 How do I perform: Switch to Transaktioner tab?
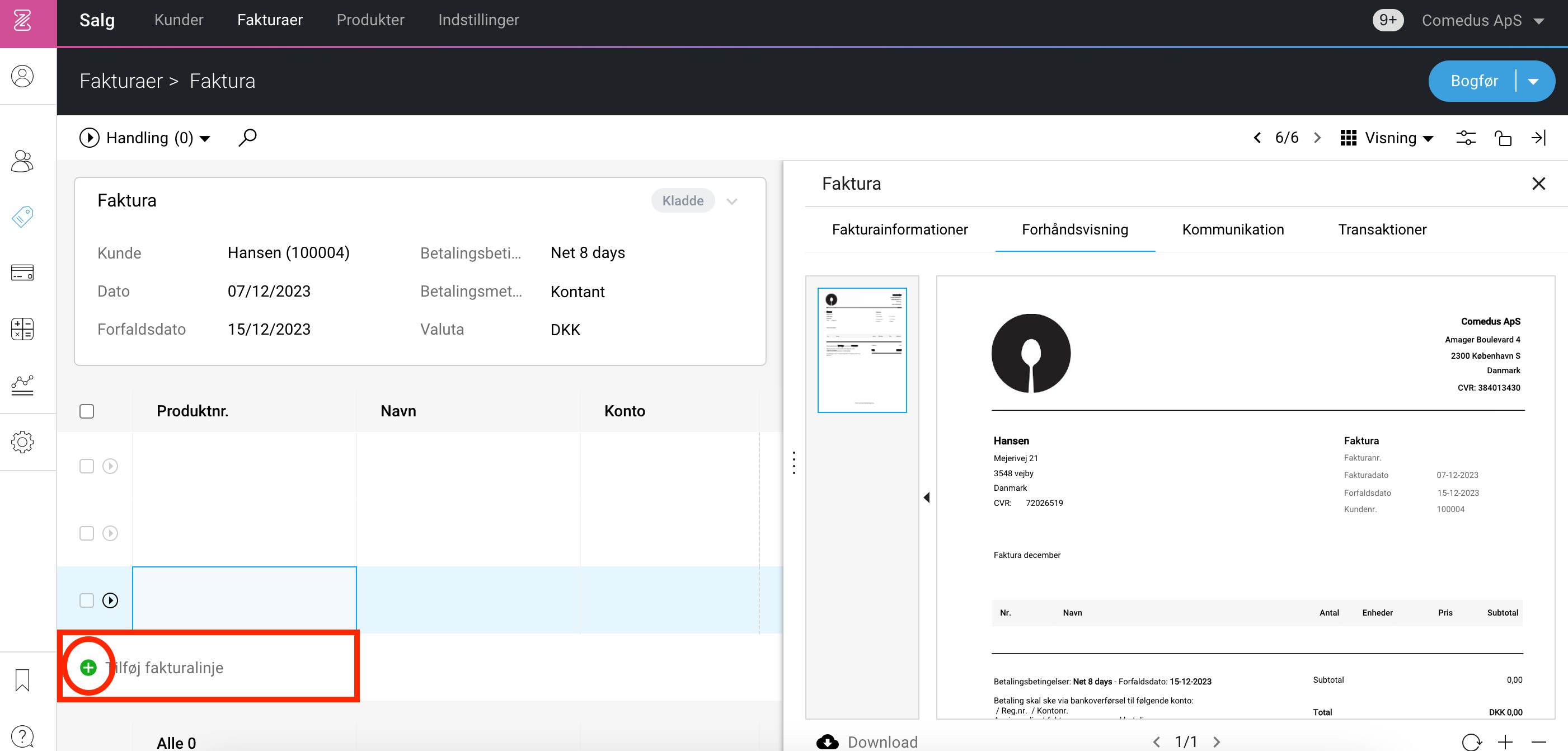click(1382, 229)
